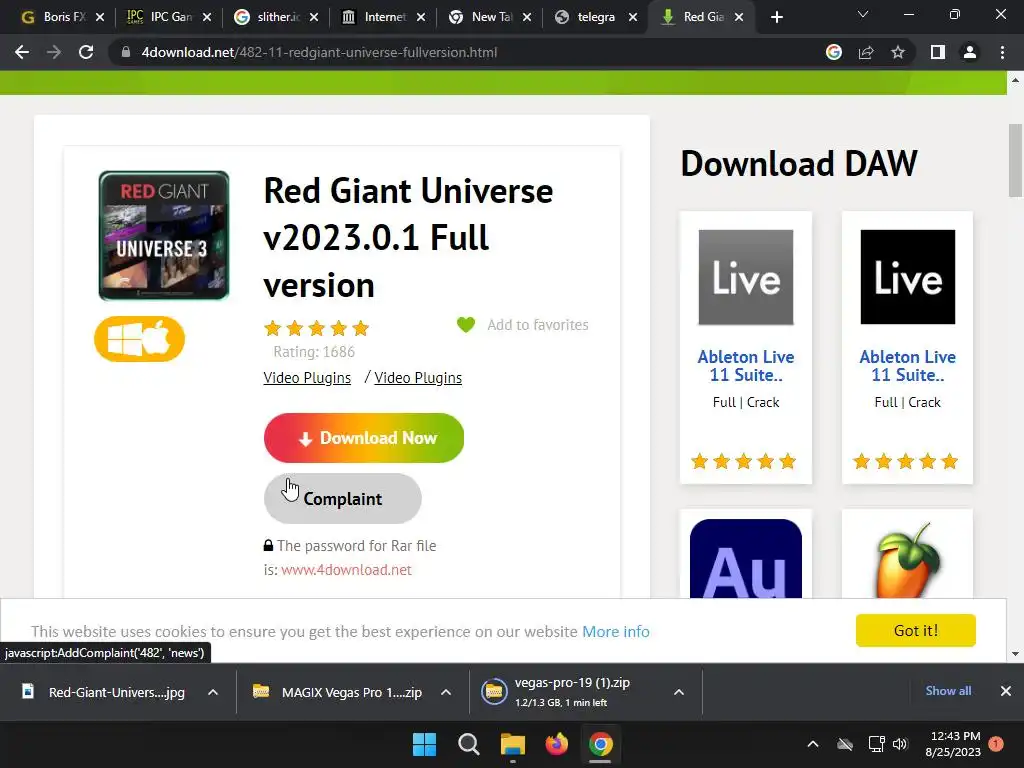Expand options for vegas-pro-19 zip download
This screenshot has height=768, width=1024.
tap(679, 692)
